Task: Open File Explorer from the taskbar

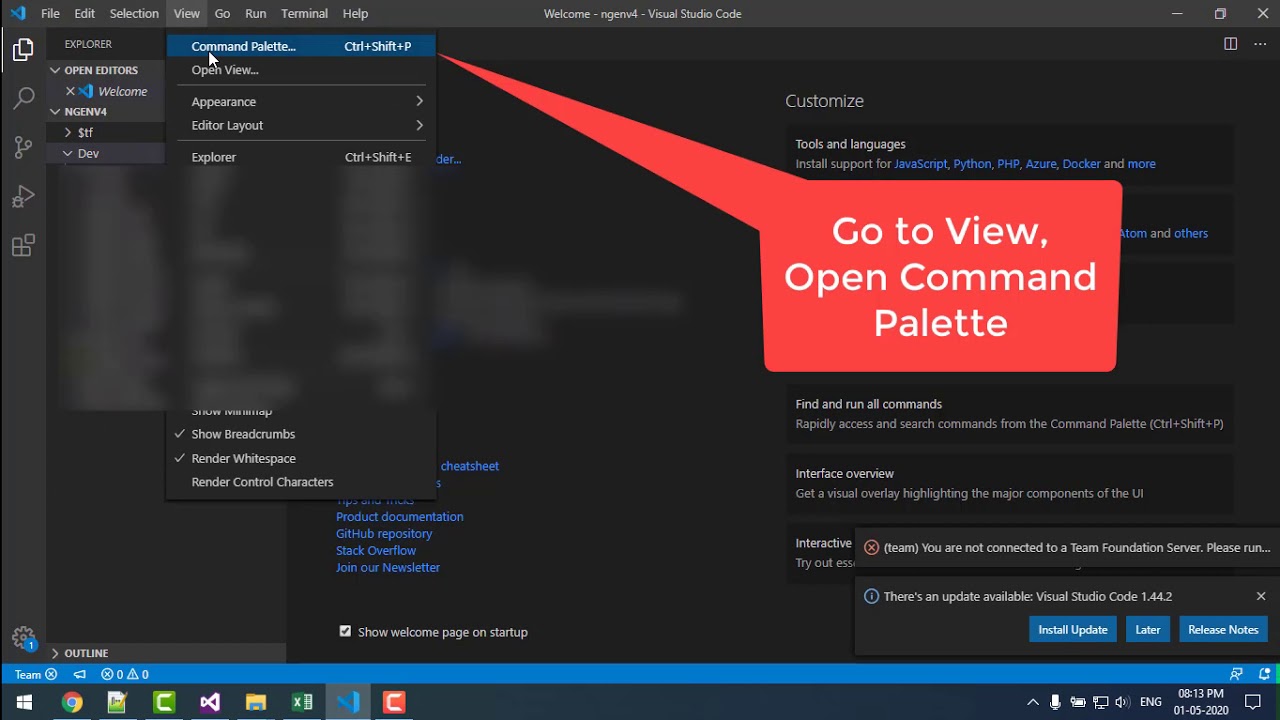Action: tap(256, 702)
